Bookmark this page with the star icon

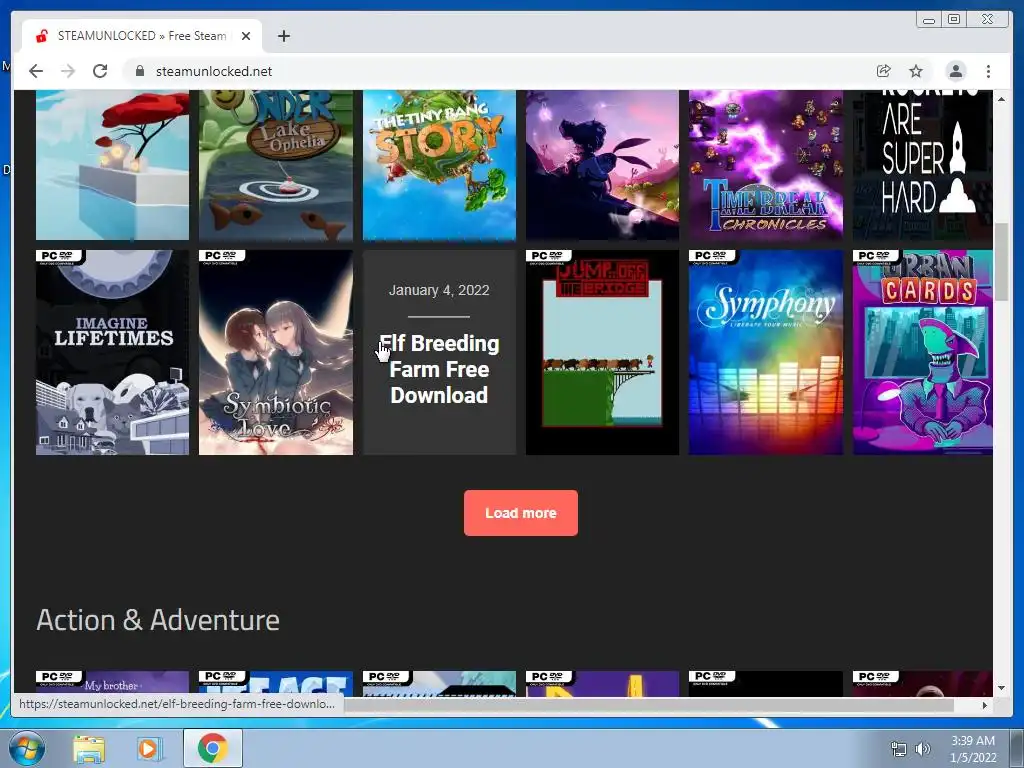[x=916, y=71]
